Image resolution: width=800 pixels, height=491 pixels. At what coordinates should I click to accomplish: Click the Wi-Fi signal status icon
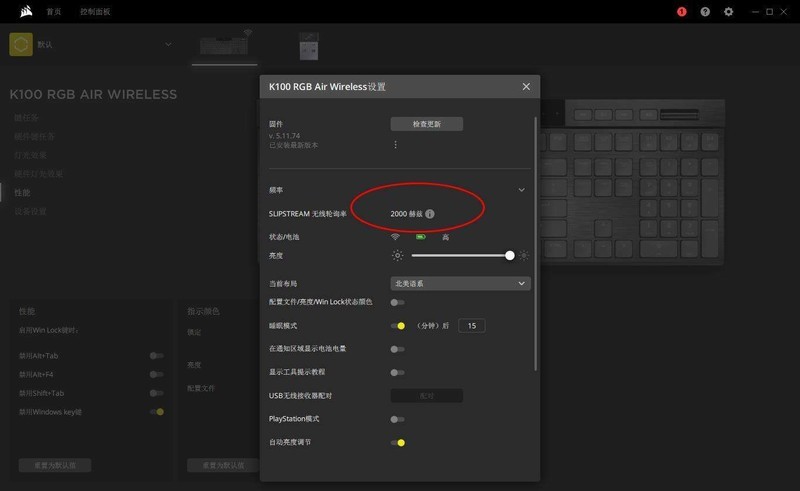click(x=395, y=237)
